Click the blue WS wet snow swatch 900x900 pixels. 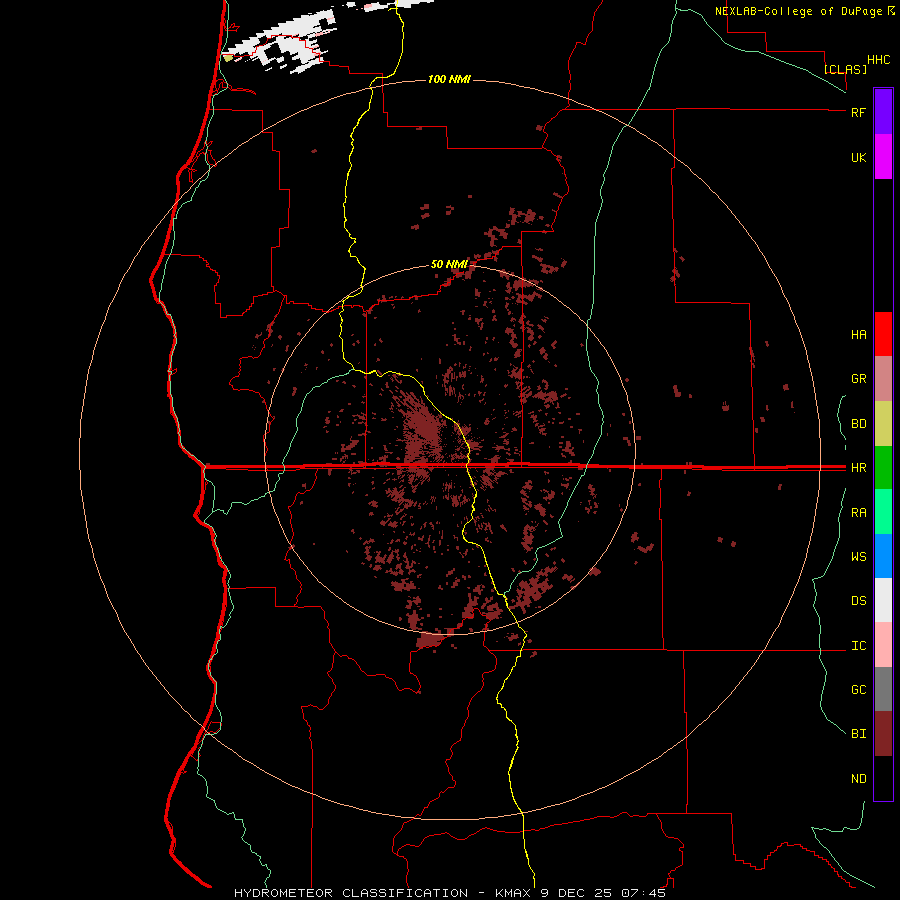[883, 556]
